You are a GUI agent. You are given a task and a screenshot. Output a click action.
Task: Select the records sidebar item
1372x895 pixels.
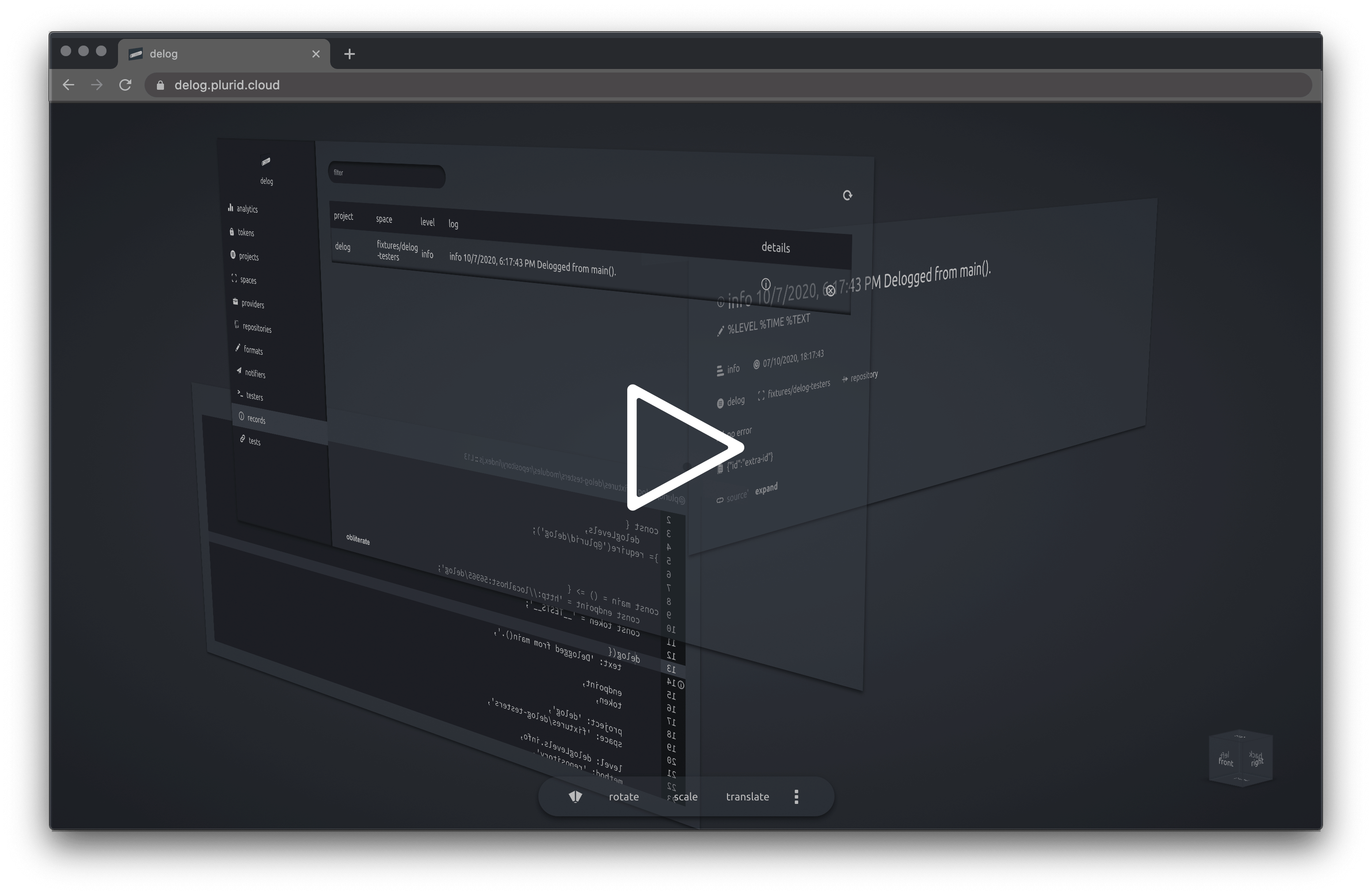point(255,419)
